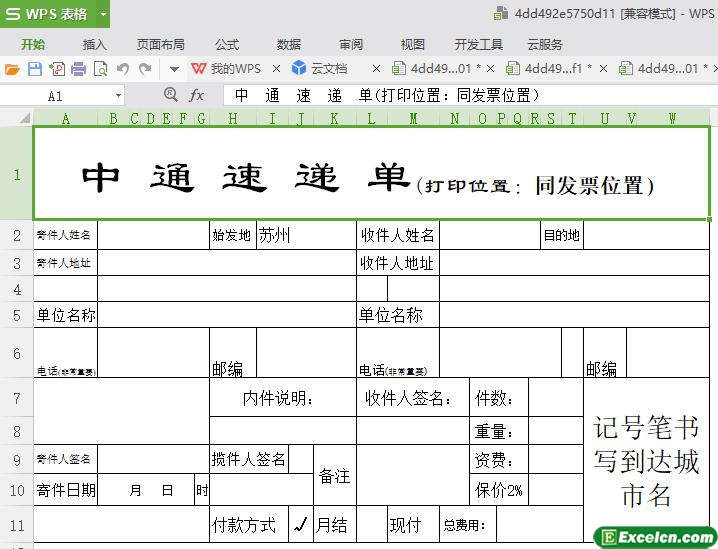
Task: Open the 公式 ribbon tab
Action: [227, 44]
